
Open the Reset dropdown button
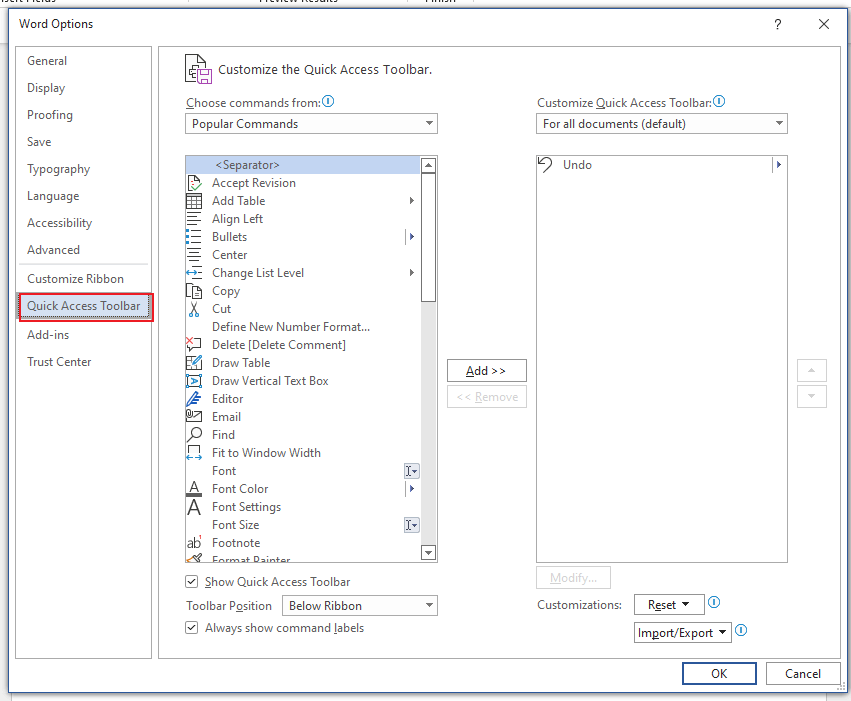[669, 604]
